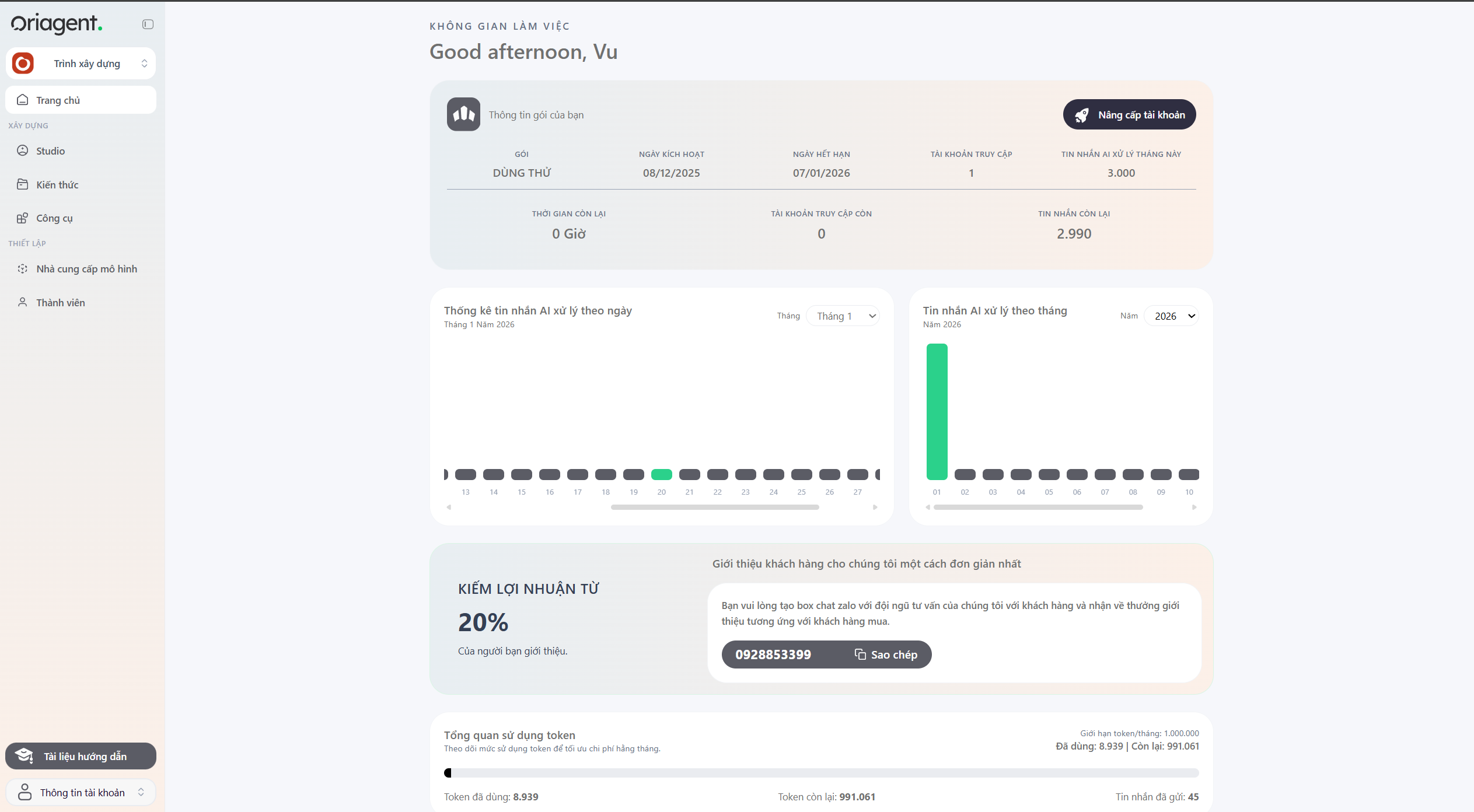The height and width of the screenshot is (812, 1474).
Task: Open the Thành viên members icon
Action: tap(23, 302)
